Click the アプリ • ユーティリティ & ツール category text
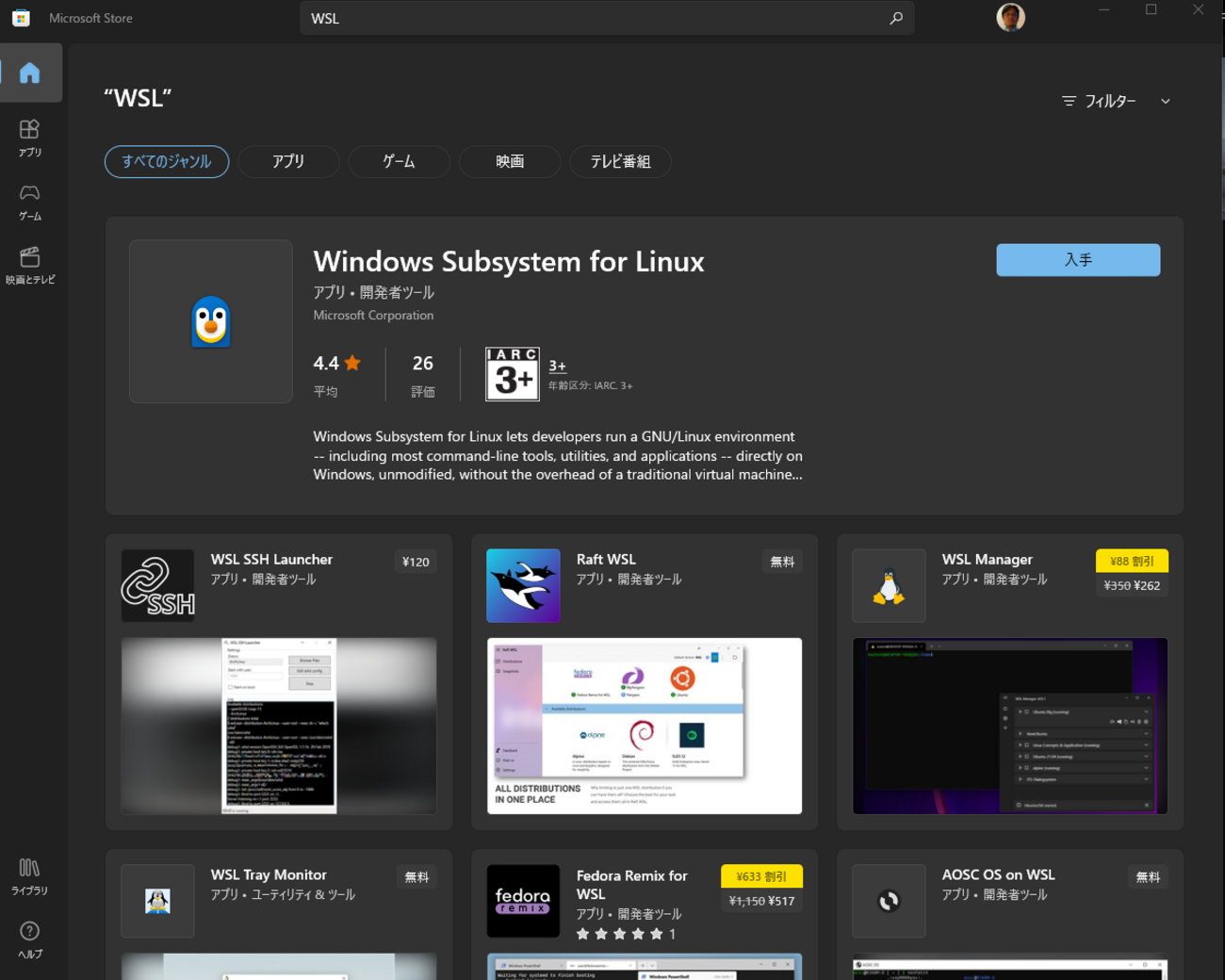Screen dimensions: 1225x980 click(283, 895)
